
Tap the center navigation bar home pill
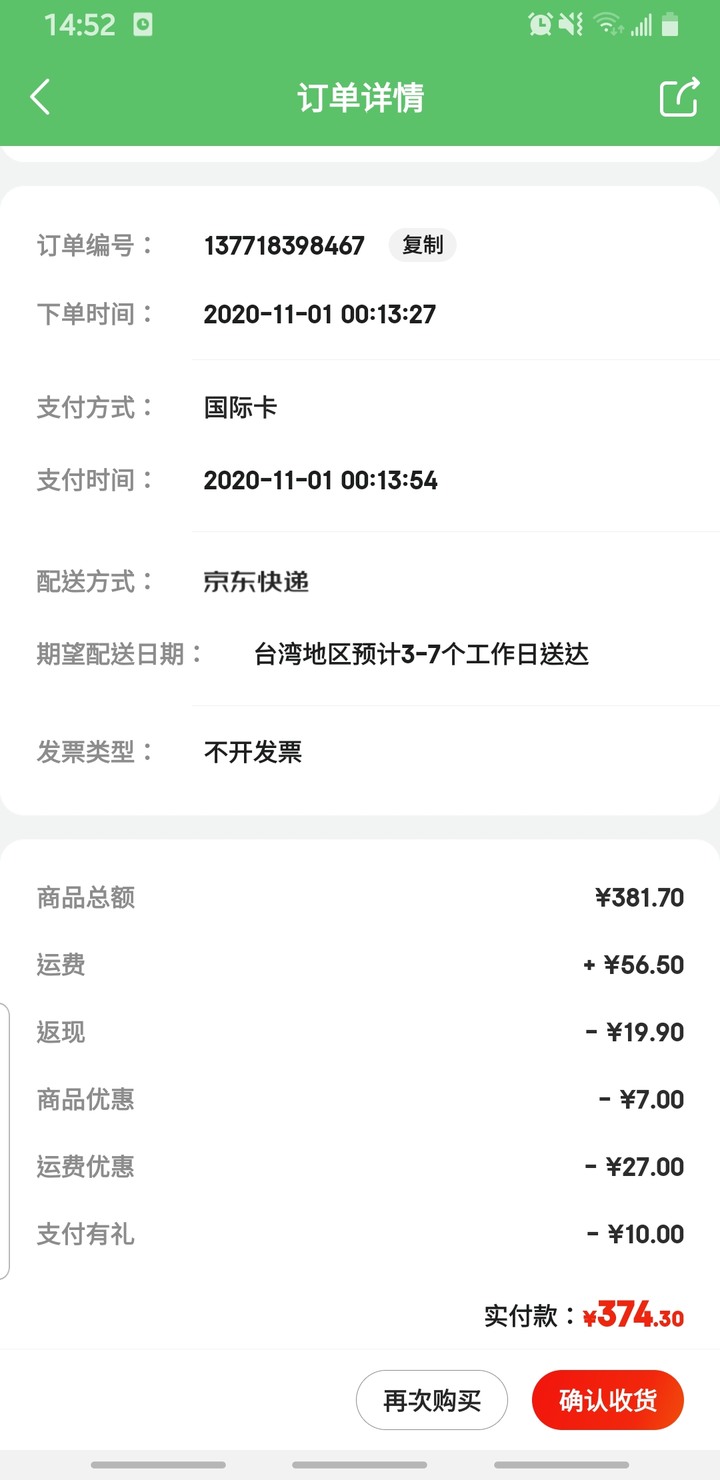click(359, 1465)
